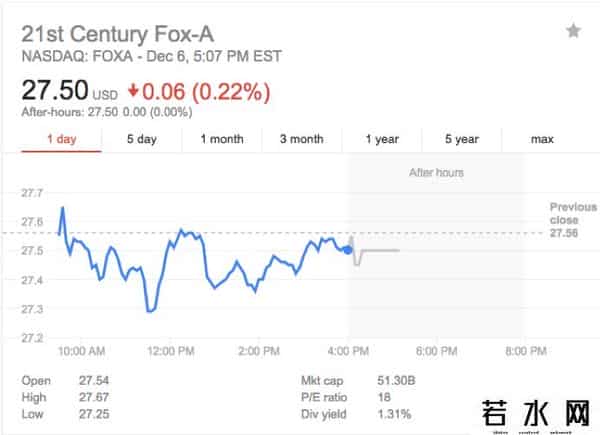
Task: Select the 5 year range tab
Action: pos(462,139)
